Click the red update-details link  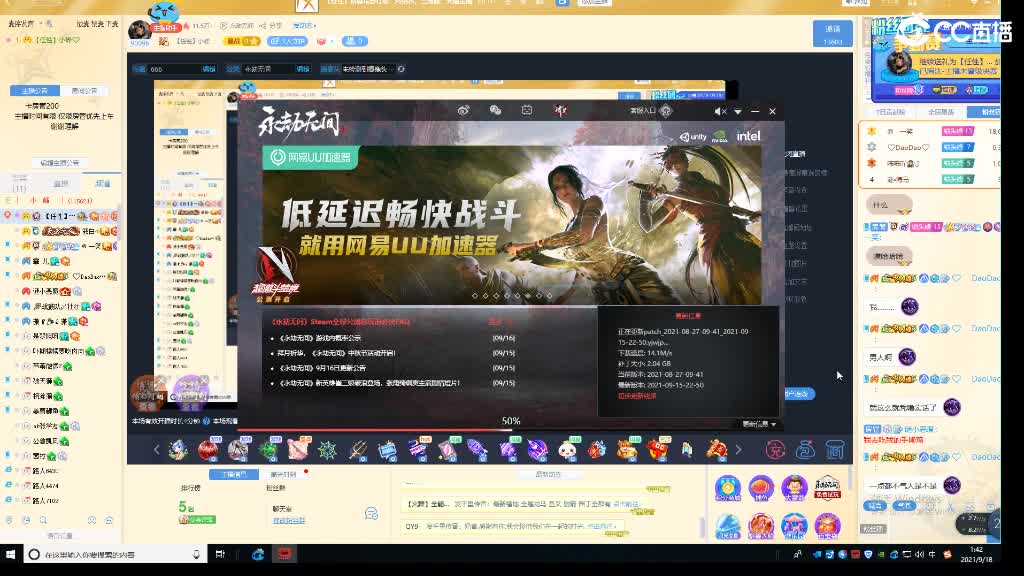pyautogui.click(x=637, y=396)
